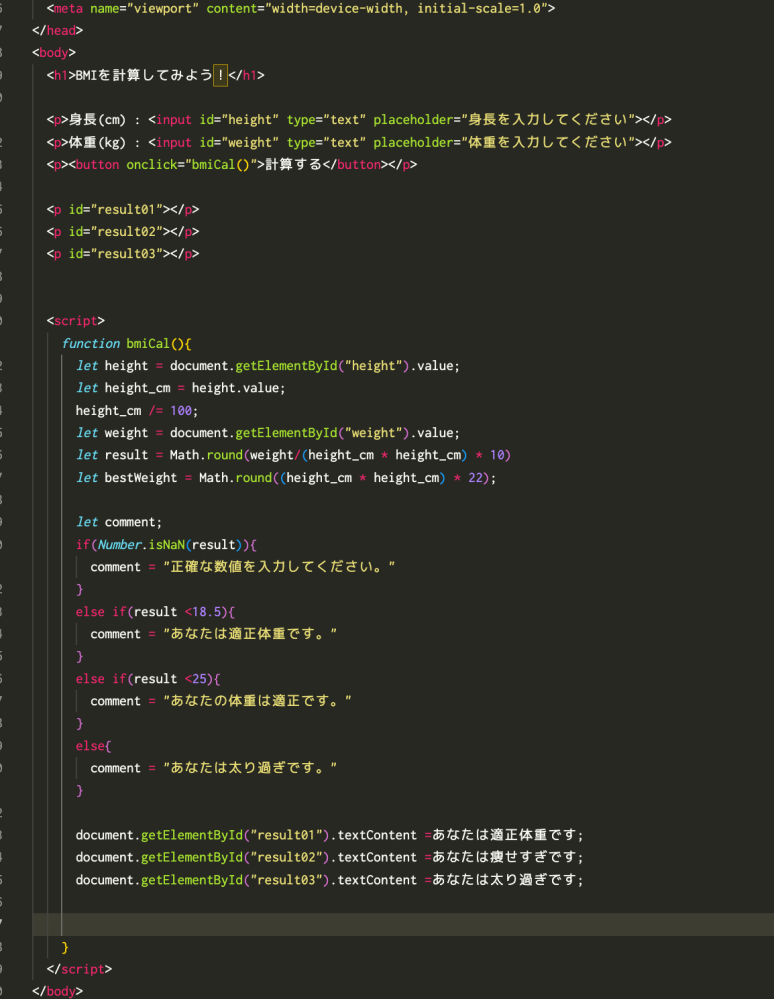
Task: Click the closing </head> tag
Action: coord(57,31)
